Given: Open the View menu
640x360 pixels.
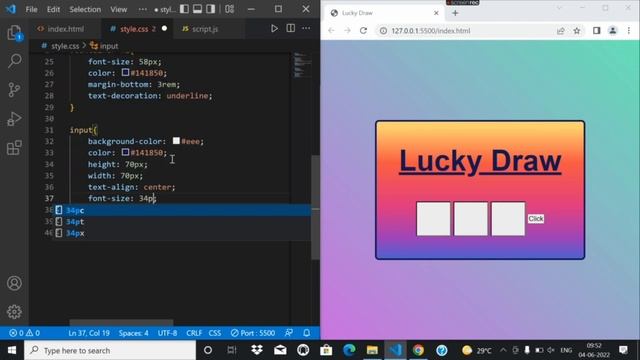Looking at the screenshot, I should coord(118,9).
